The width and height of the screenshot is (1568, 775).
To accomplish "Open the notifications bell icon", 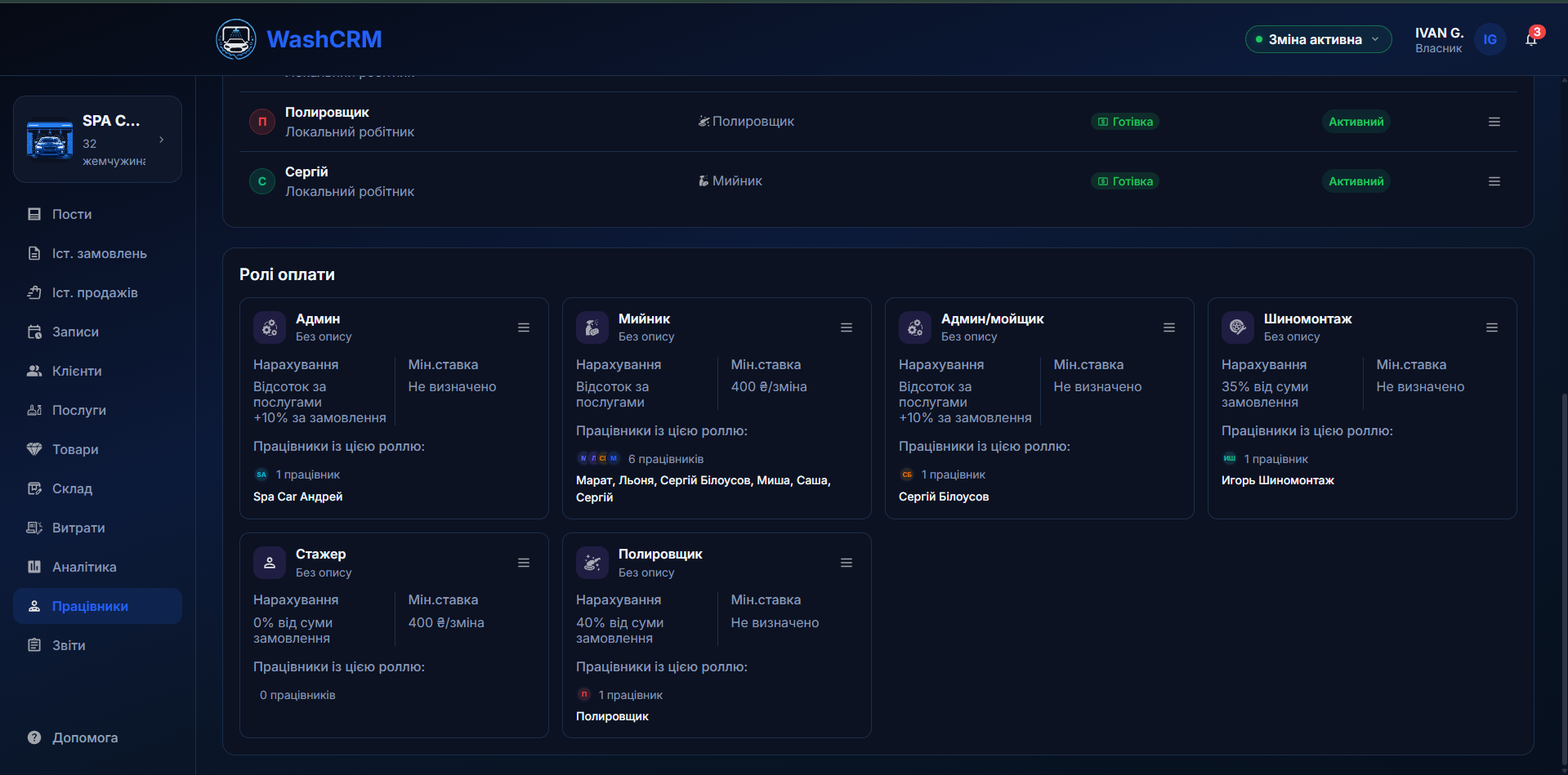I will pos(1531,39).
